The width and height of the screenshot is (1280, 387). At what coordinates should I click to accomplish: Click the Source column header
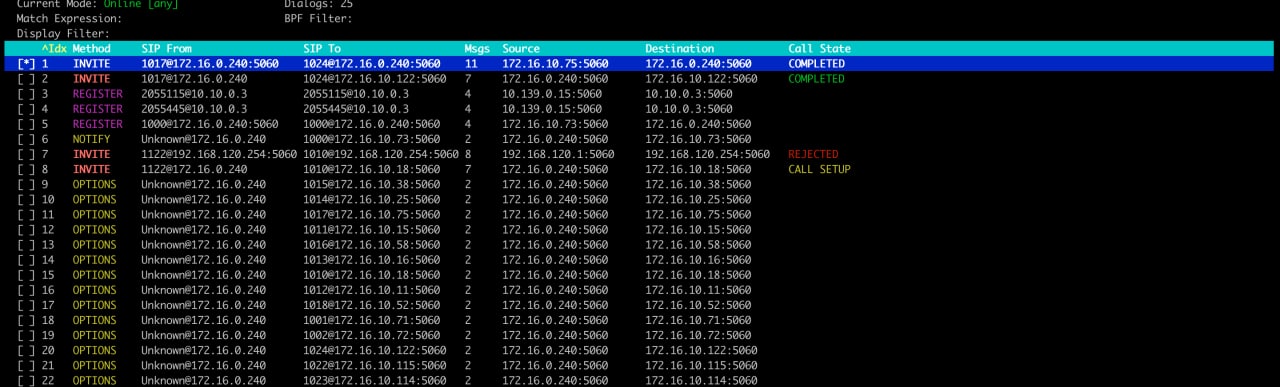pos(521,48)
